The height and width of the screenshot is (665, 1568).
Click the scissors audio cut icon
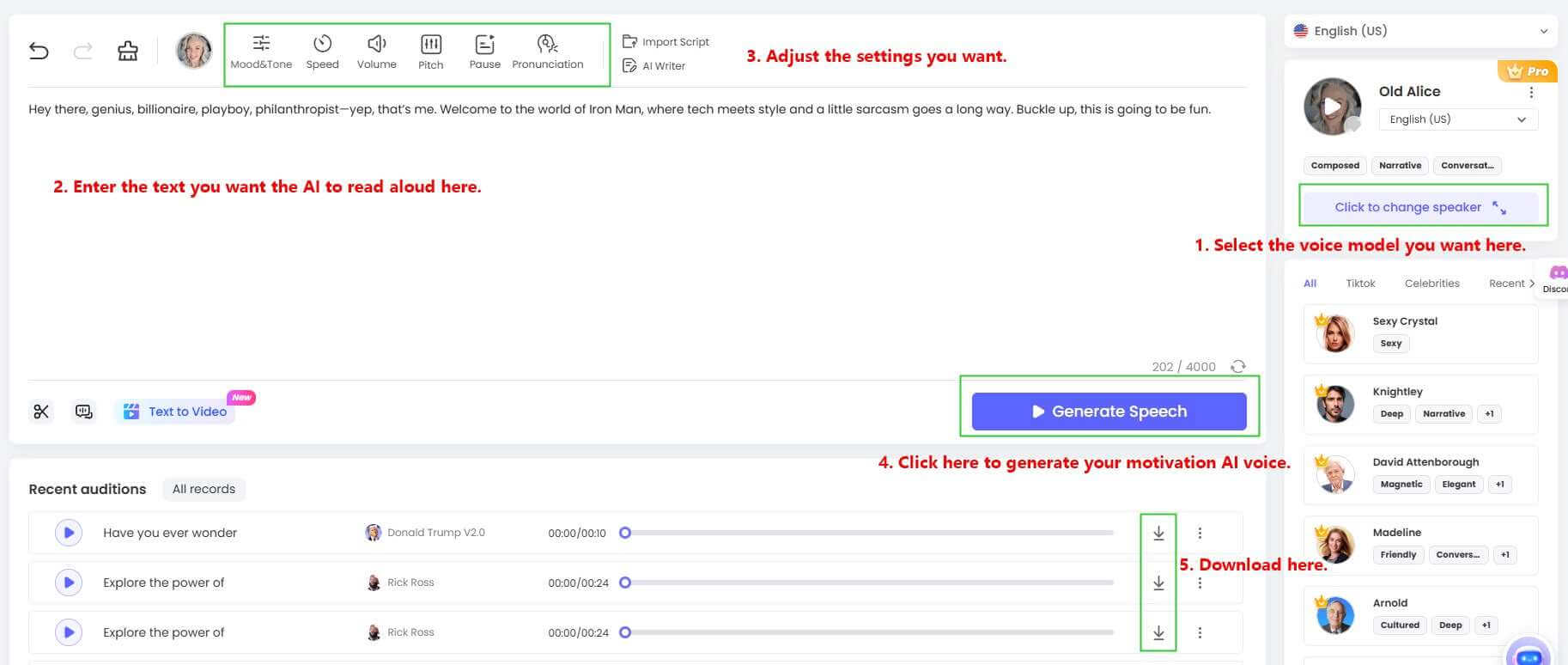coord(41,412)
